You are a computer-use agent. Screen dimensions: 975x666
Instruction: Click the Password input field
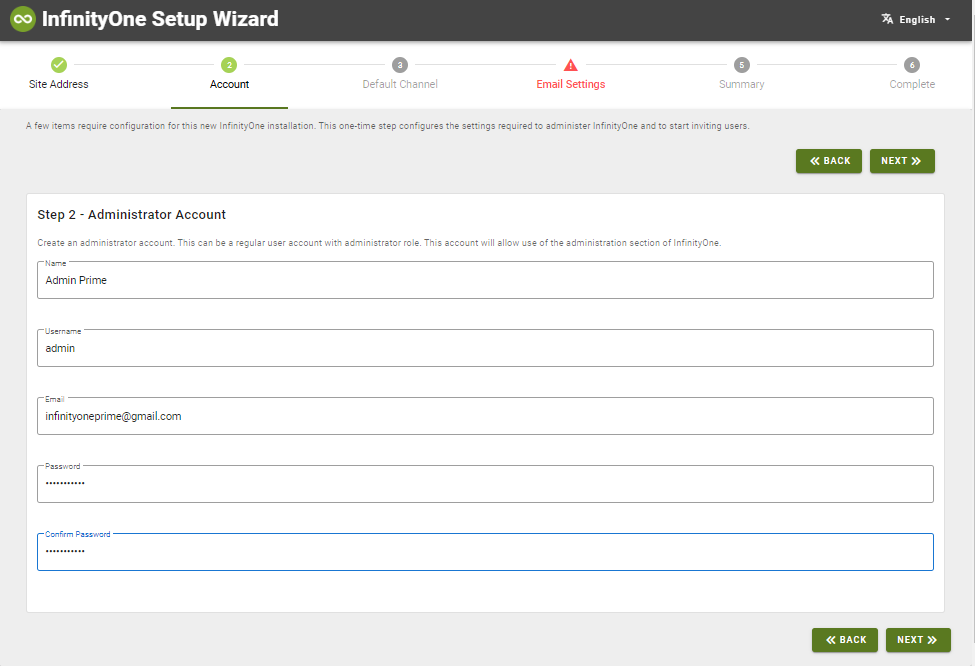coord(485,484)
